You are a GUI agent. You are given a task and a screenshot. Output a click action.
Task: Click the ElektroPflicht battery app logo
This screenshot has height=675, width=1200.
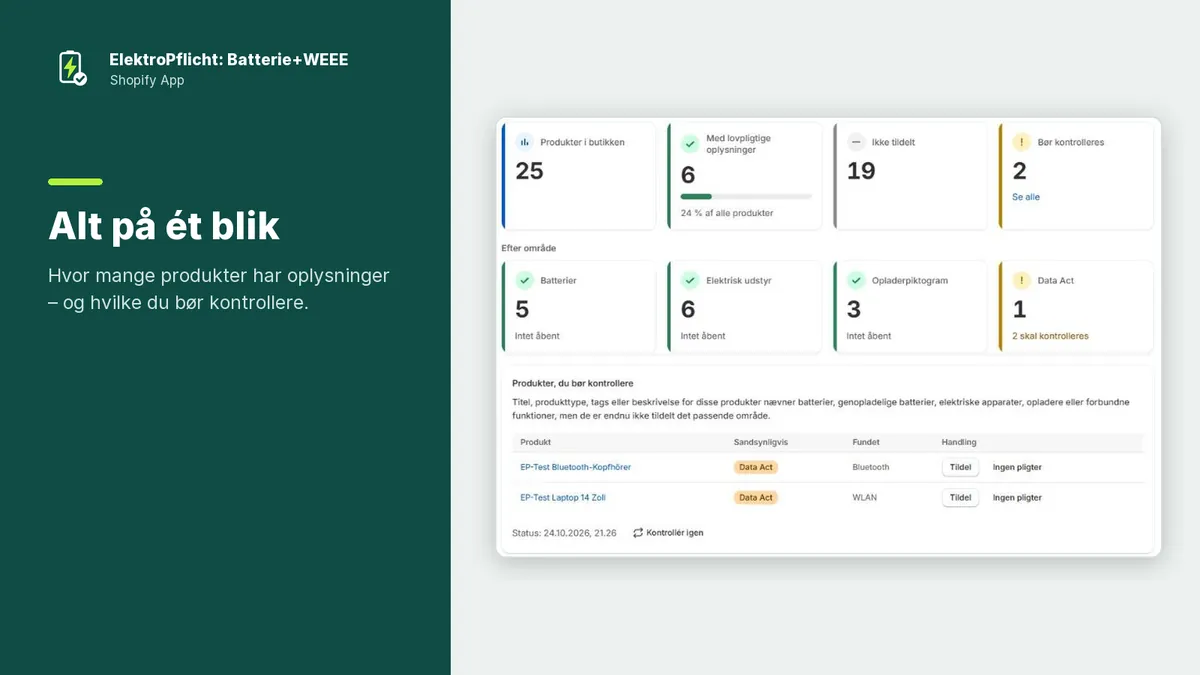point(72,67)
